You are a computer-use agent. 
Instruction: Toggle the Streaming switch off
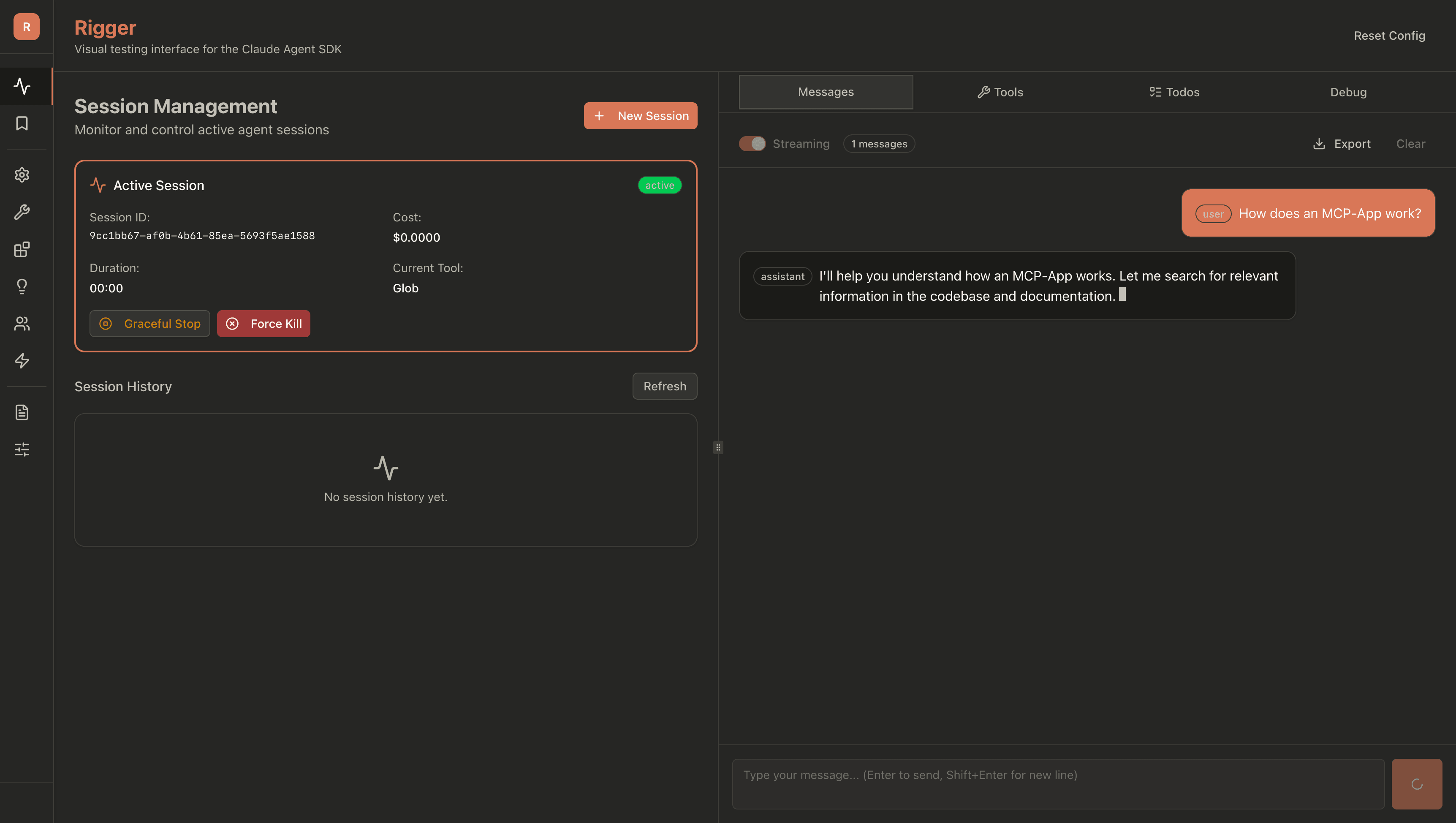click(752, 144)
